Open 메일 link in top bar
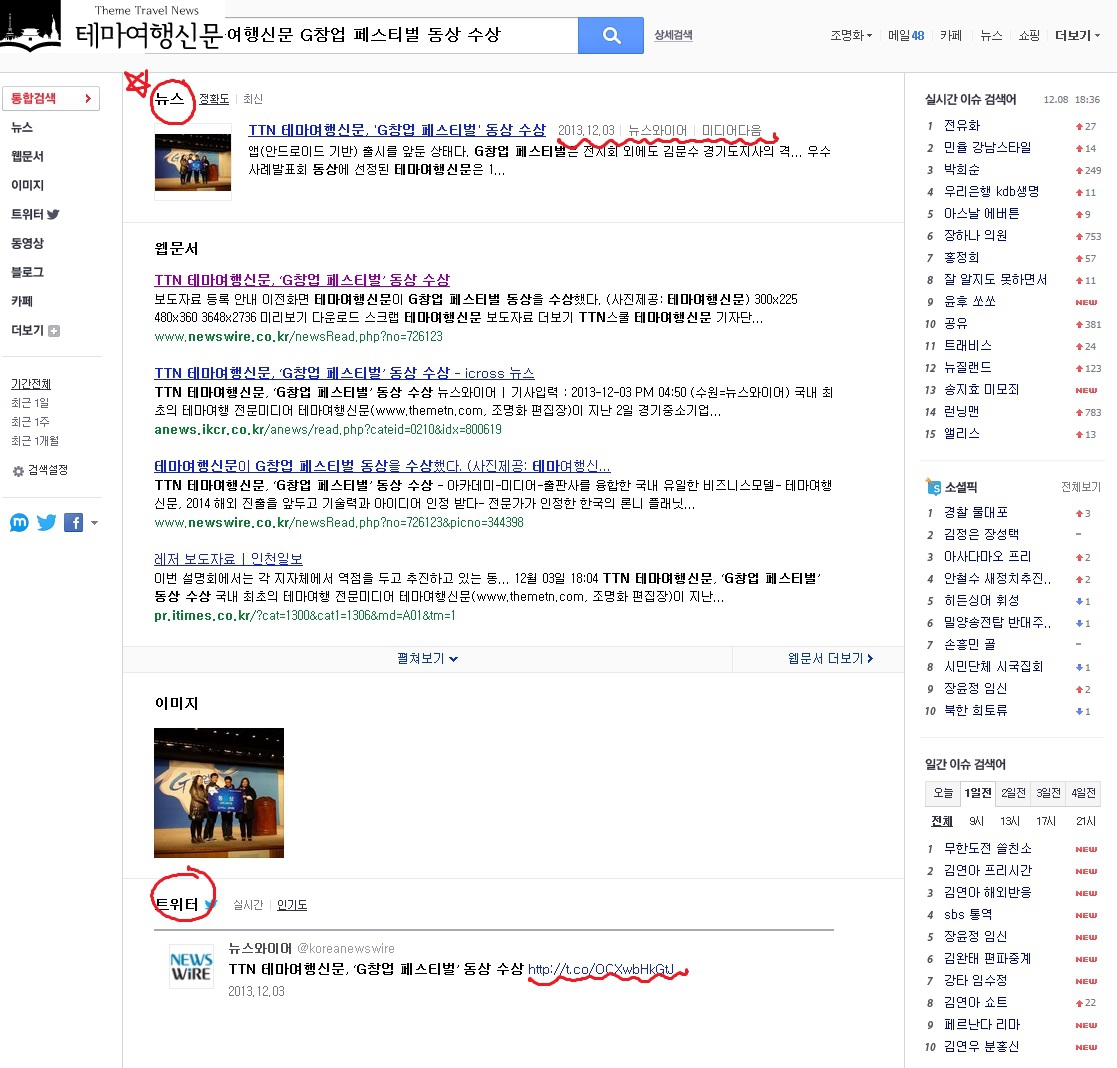1117x1068 pixels. [x=906, y=36]
